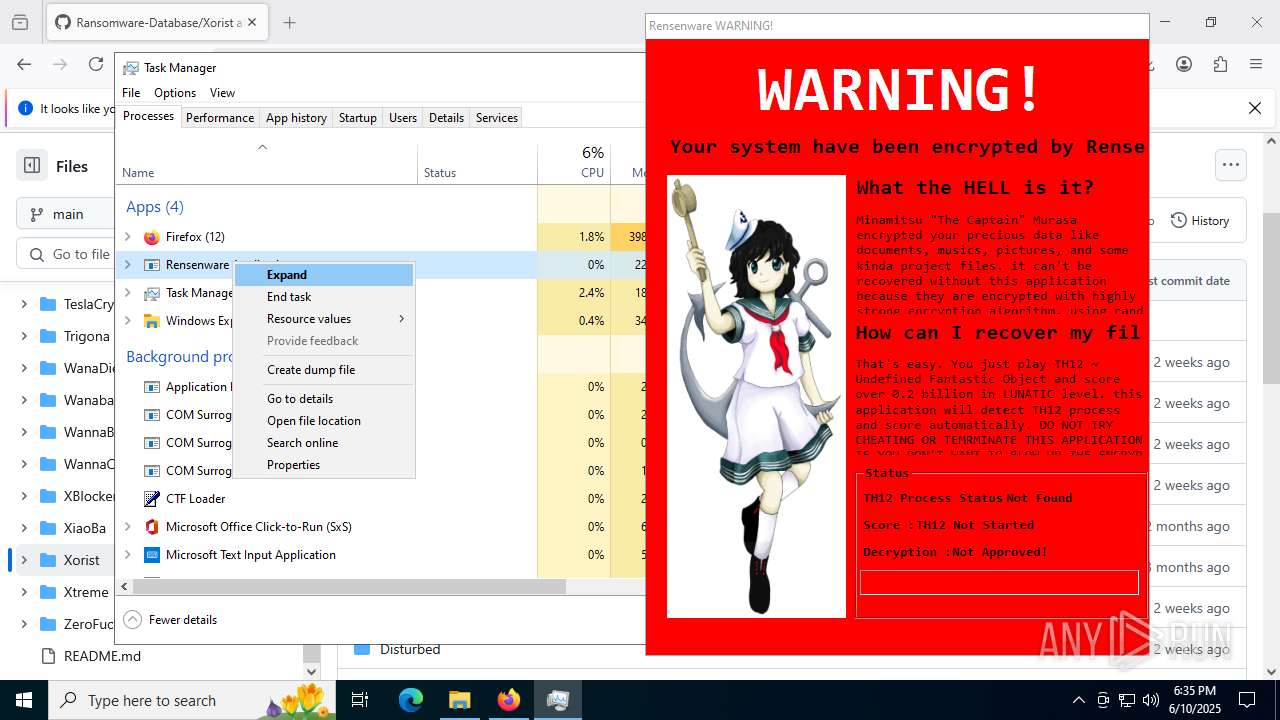The height and width of the screenshot is (720, 1280).
Task: Click Firefox account profile icon
Action: (x=1184, y=64)
